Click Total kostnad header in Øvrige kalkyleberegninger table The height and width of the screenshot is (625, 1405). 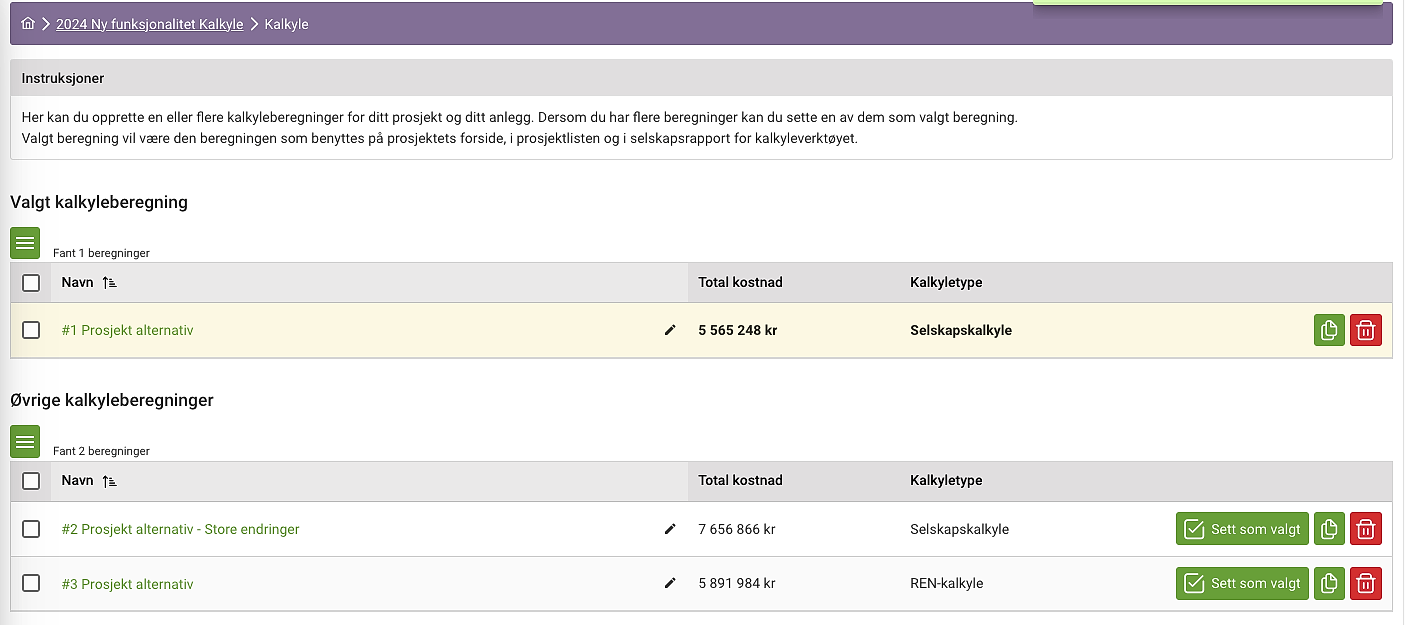point(740,481)
